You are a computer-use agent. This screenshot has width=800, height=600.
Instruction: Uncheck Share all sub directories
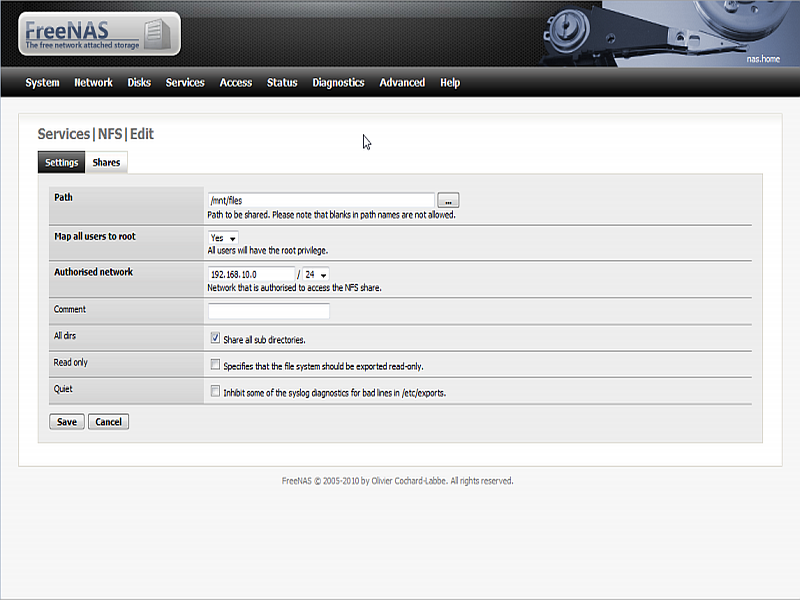click(x=215, y=338)
